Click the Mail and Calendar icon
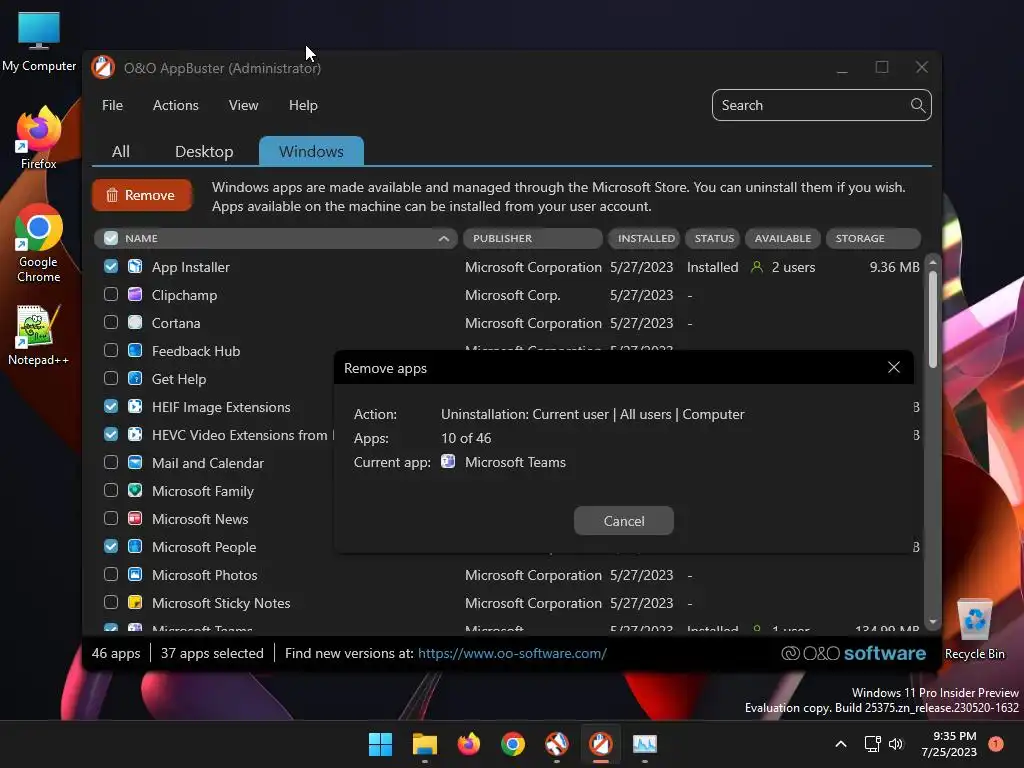 click(x=135, y=463)
